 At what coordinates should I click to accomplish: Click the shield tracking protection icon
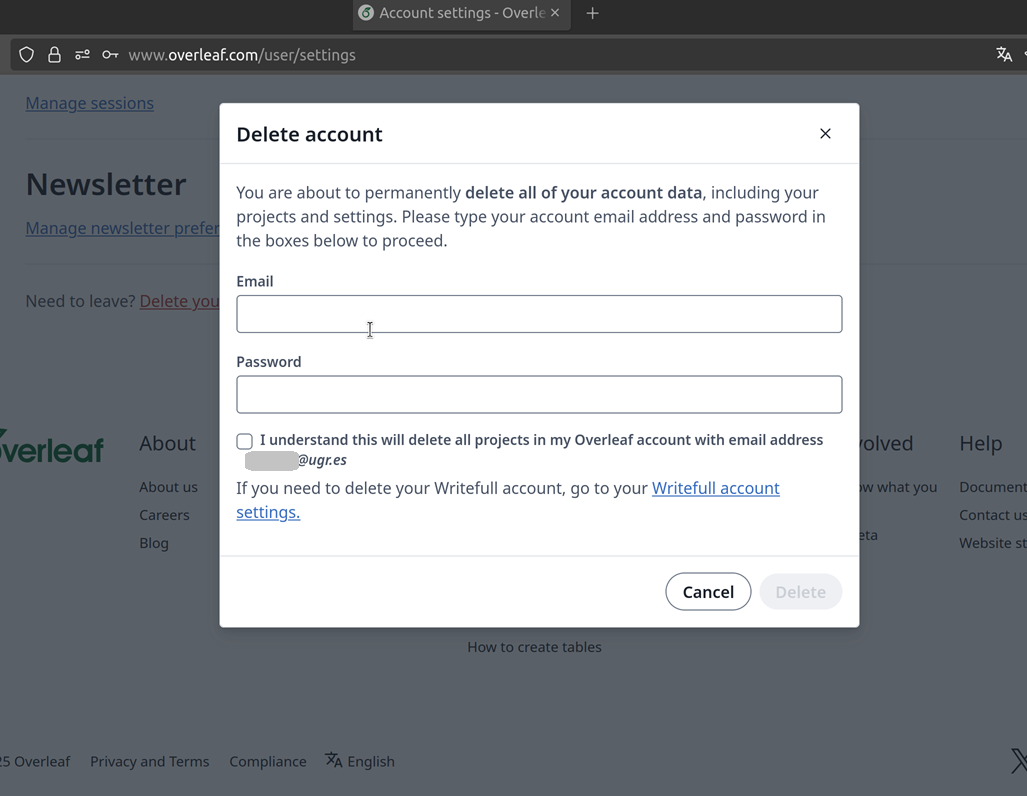[x=27, y=55]
